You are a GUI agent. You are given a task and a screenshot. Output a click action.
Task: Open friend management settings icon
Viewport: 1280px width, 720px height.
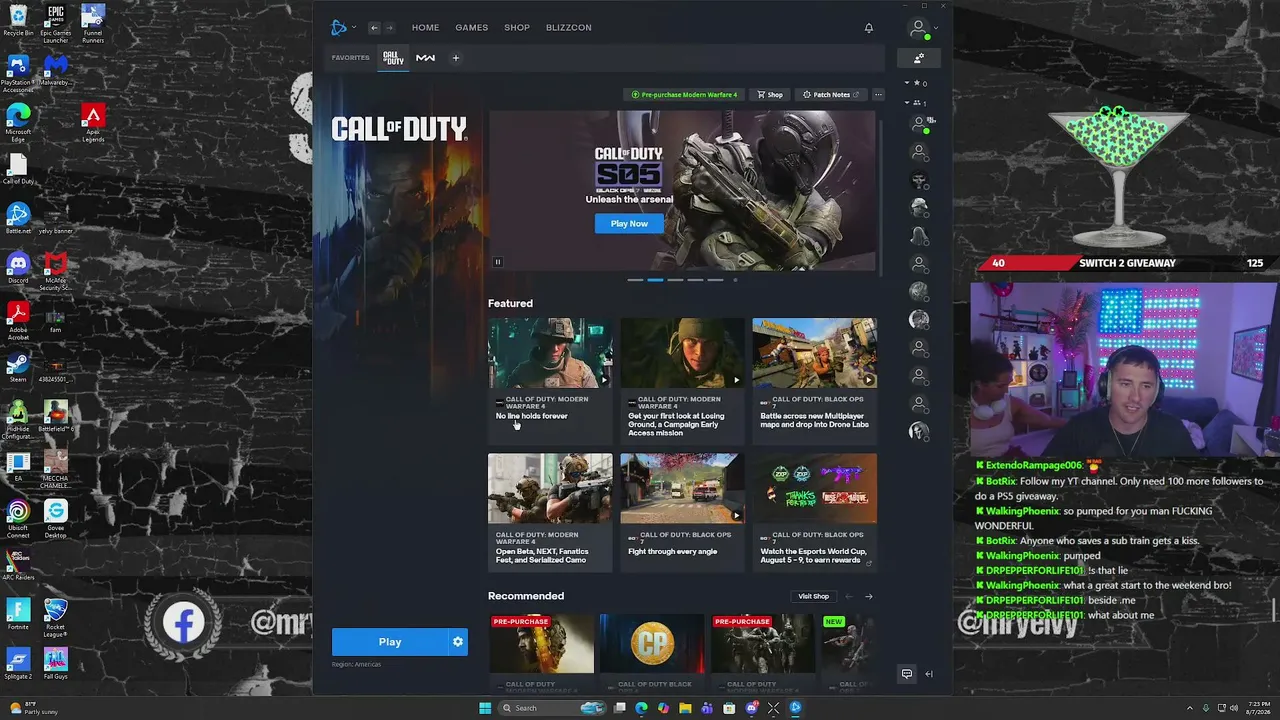(x=919, y=58)
